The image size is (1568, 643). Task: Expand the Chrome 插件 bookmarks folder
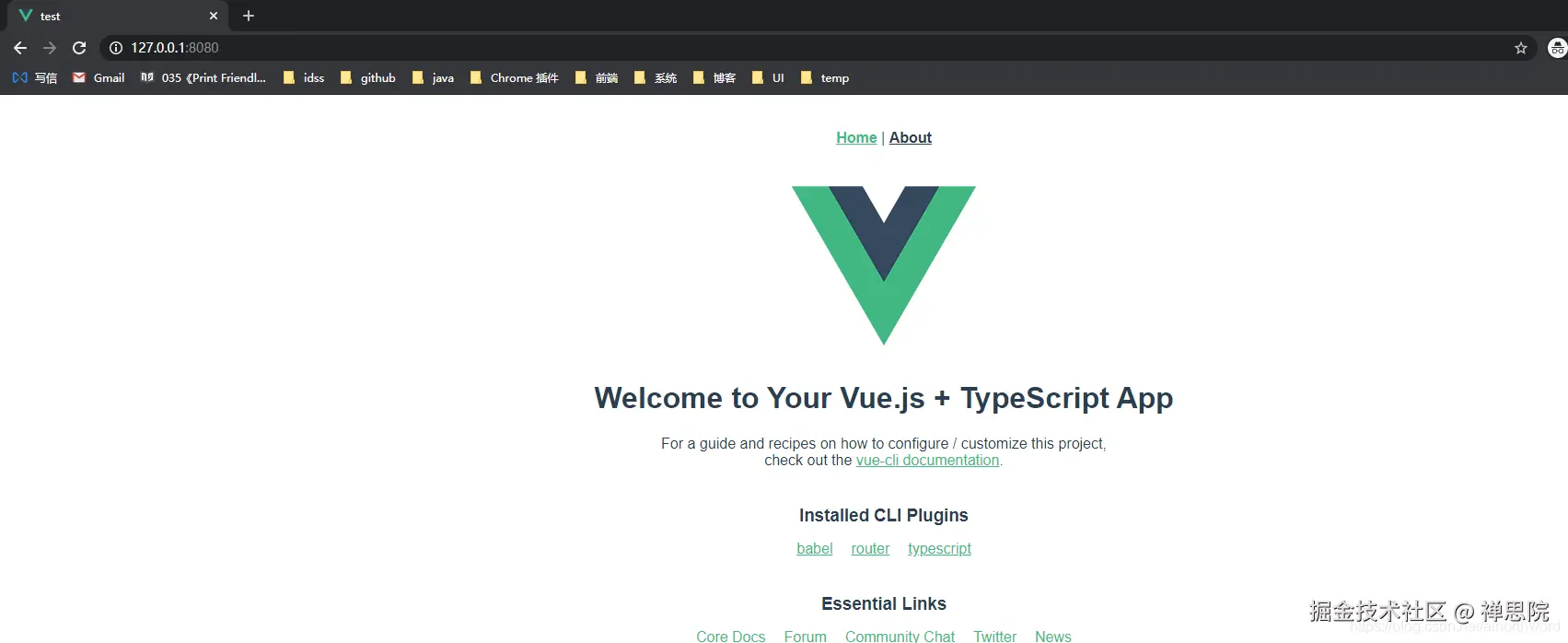pyautogui.click(x=514, y=78)
